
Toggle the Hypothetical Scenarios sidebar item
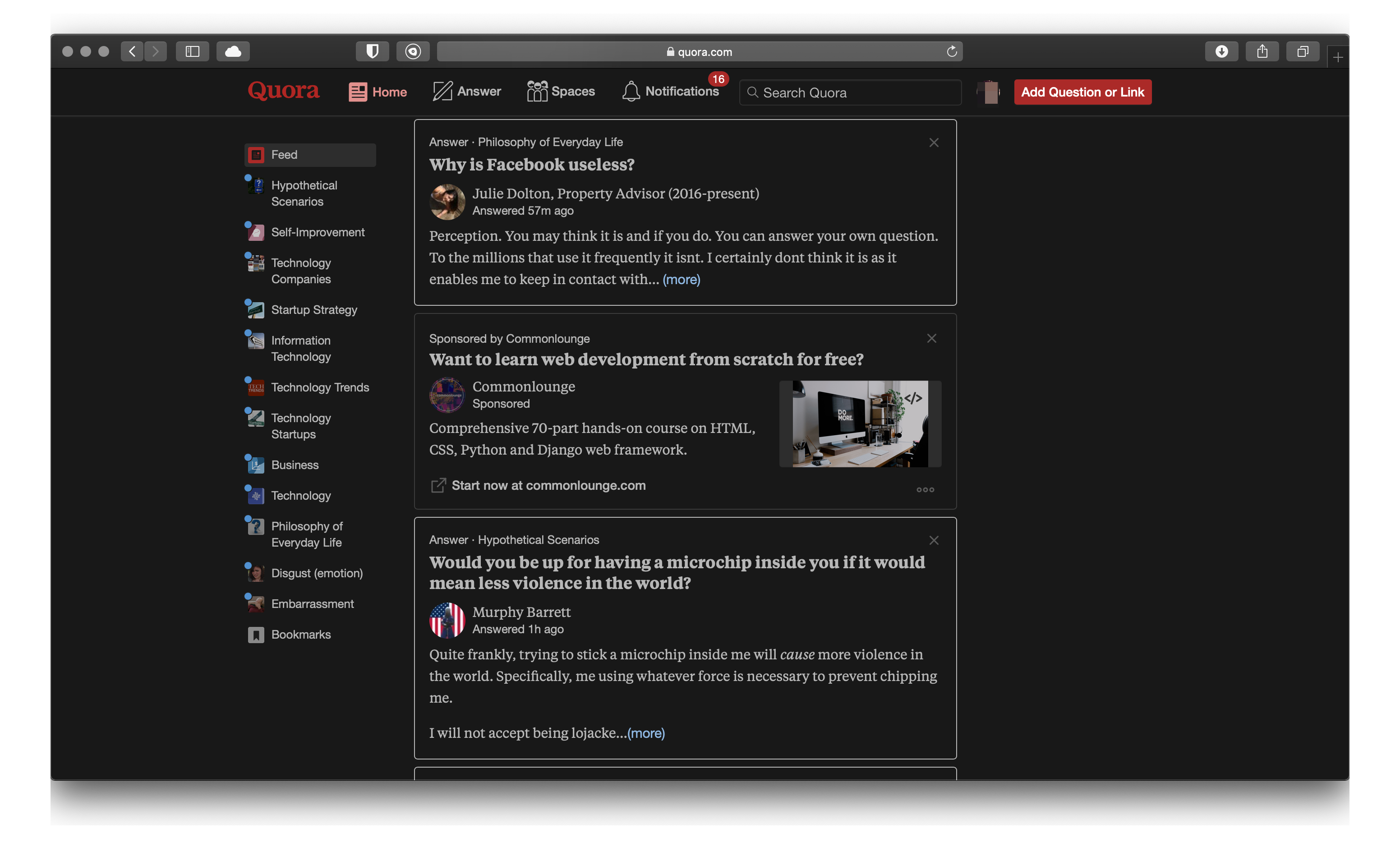304,192
